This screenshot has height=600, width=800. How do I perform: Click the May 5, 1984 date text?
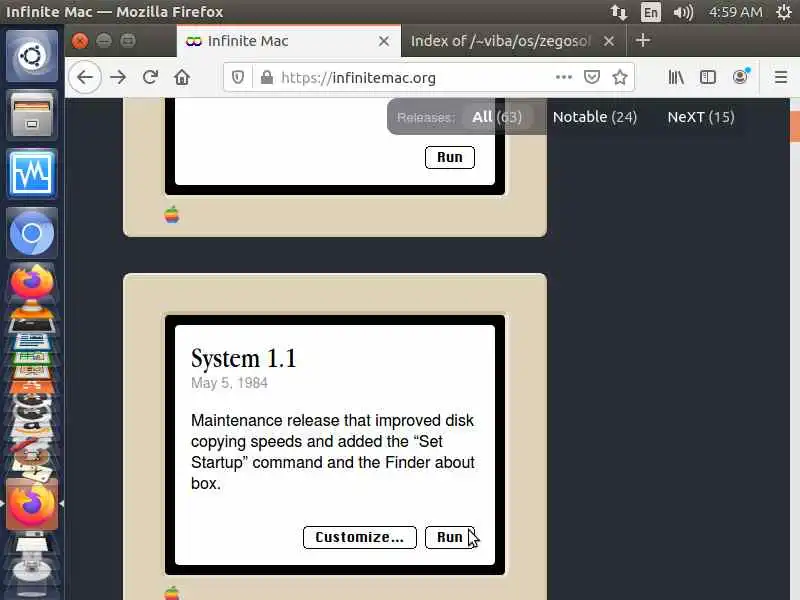pyautogui.click(x=229, y=383)
